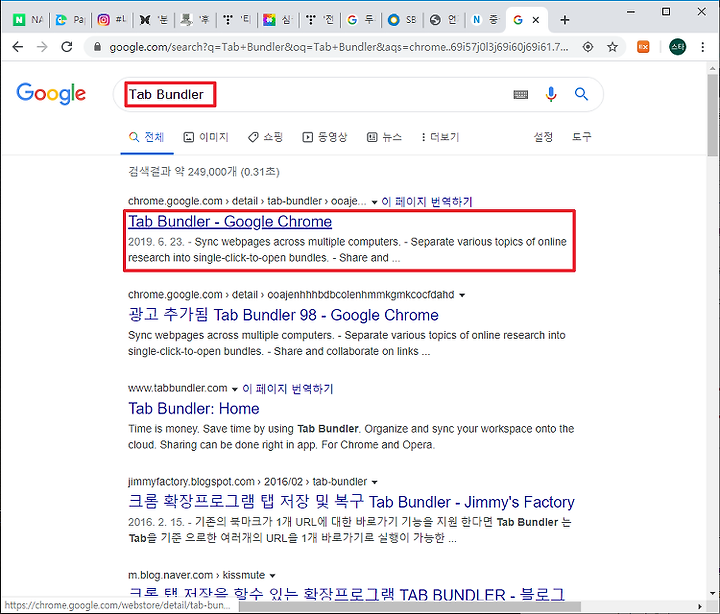Click the address bar URL

(338, 47)
